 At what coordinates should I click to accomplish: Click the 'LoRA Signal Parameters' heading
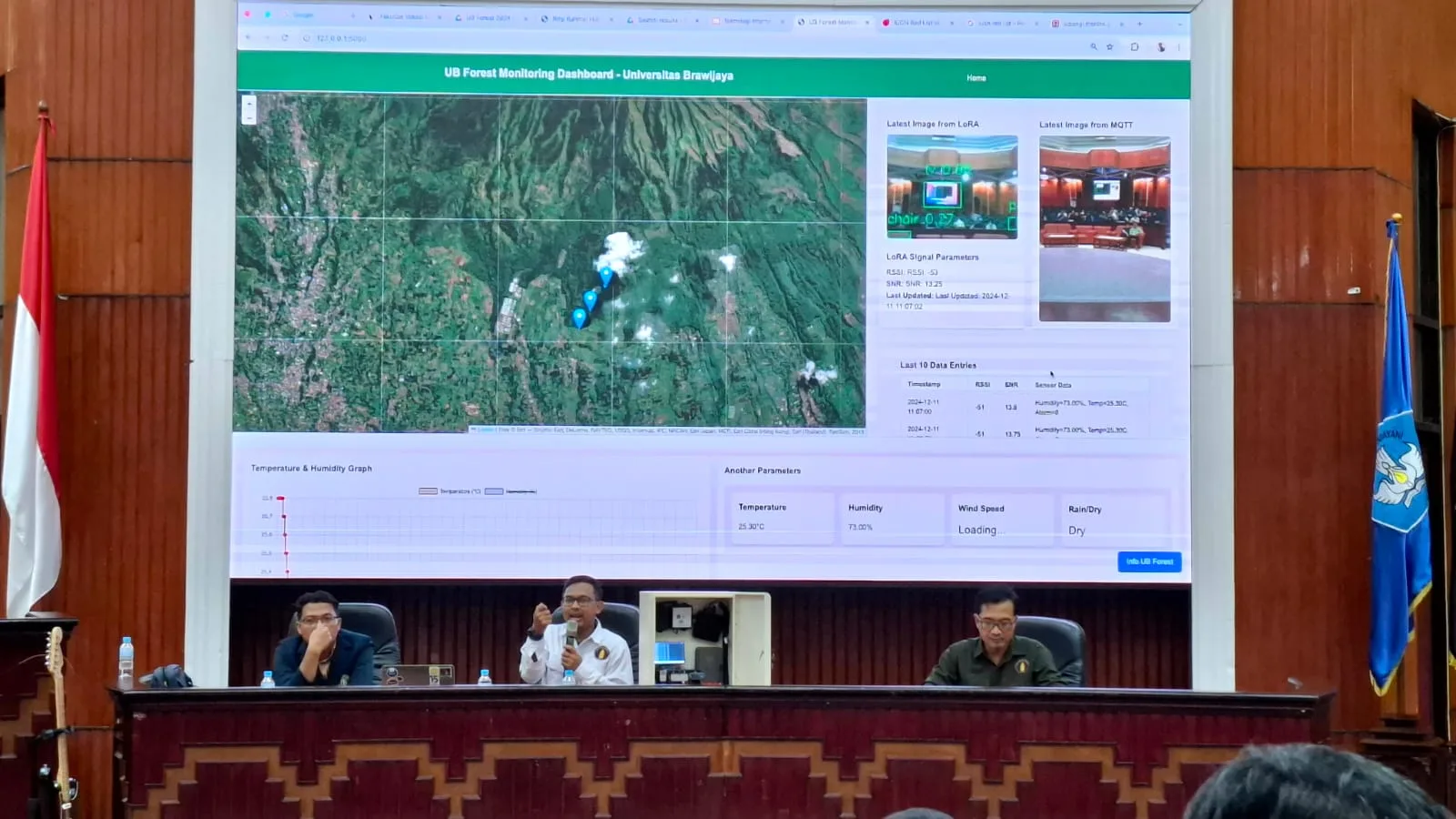pyautogui.click(x=933, y=258)
